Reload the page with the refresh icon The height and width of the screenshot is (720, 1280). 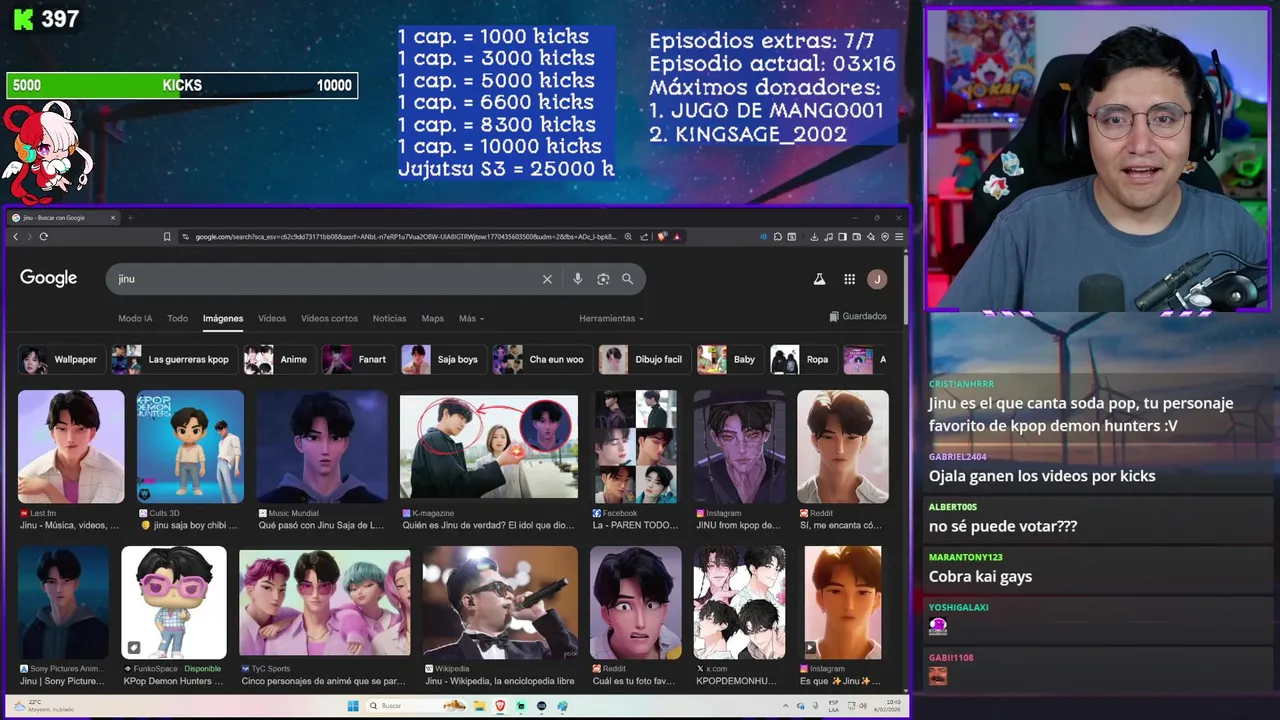tap(44, 237)
